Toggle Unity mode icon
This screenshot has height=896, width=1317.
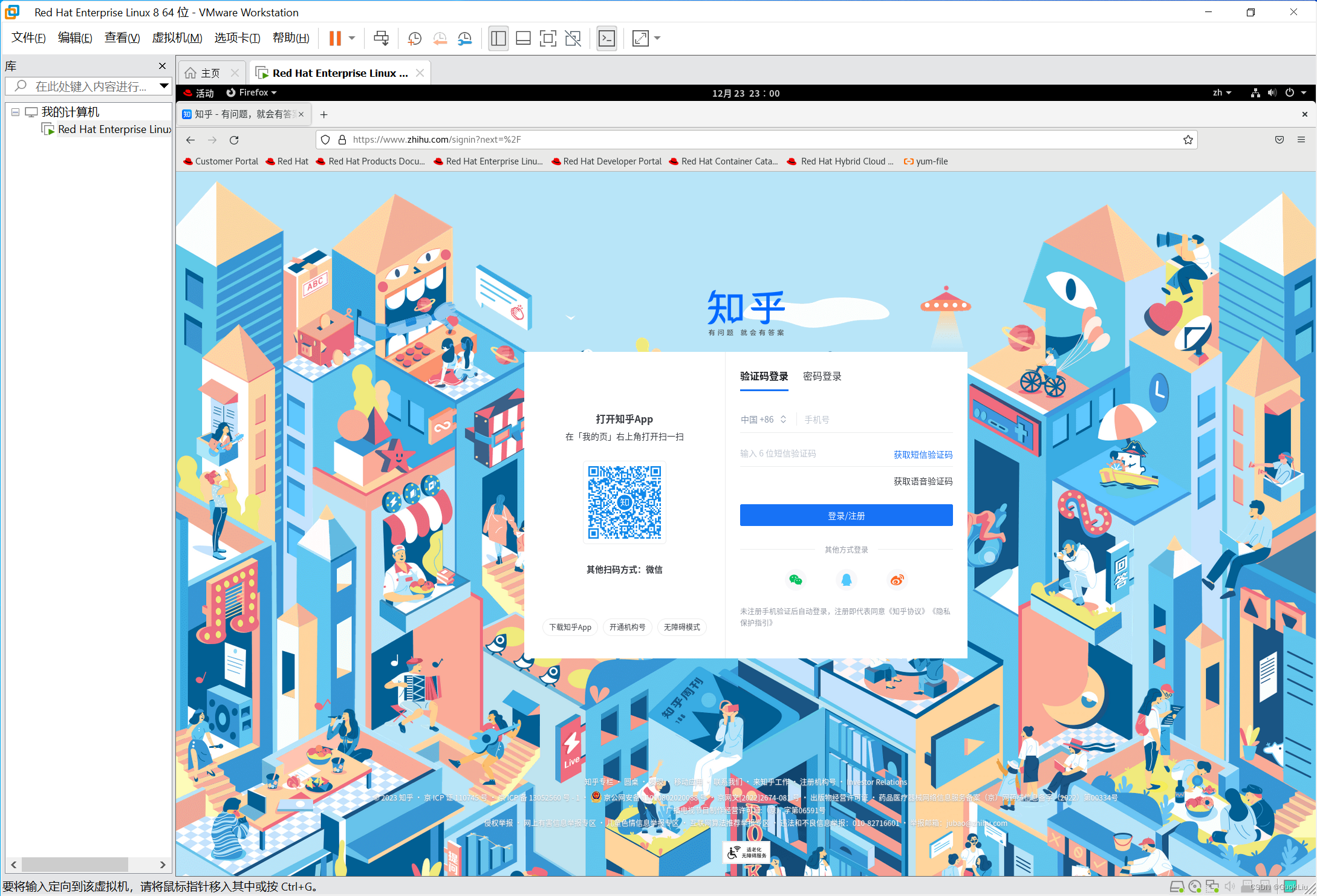pos(573,38)
